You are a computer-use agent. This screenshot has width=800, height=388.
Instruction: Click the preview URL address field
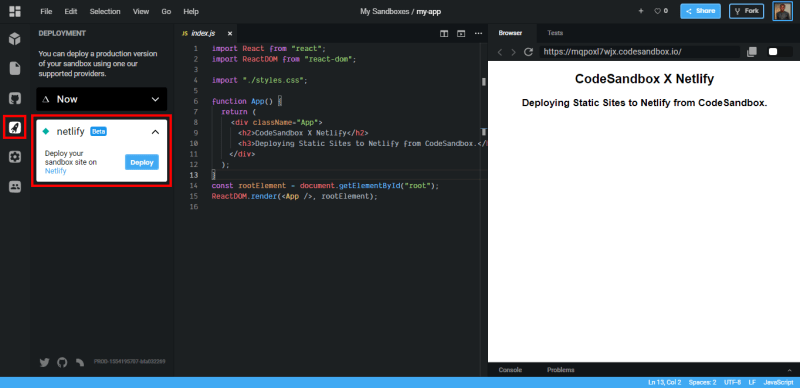640,52
